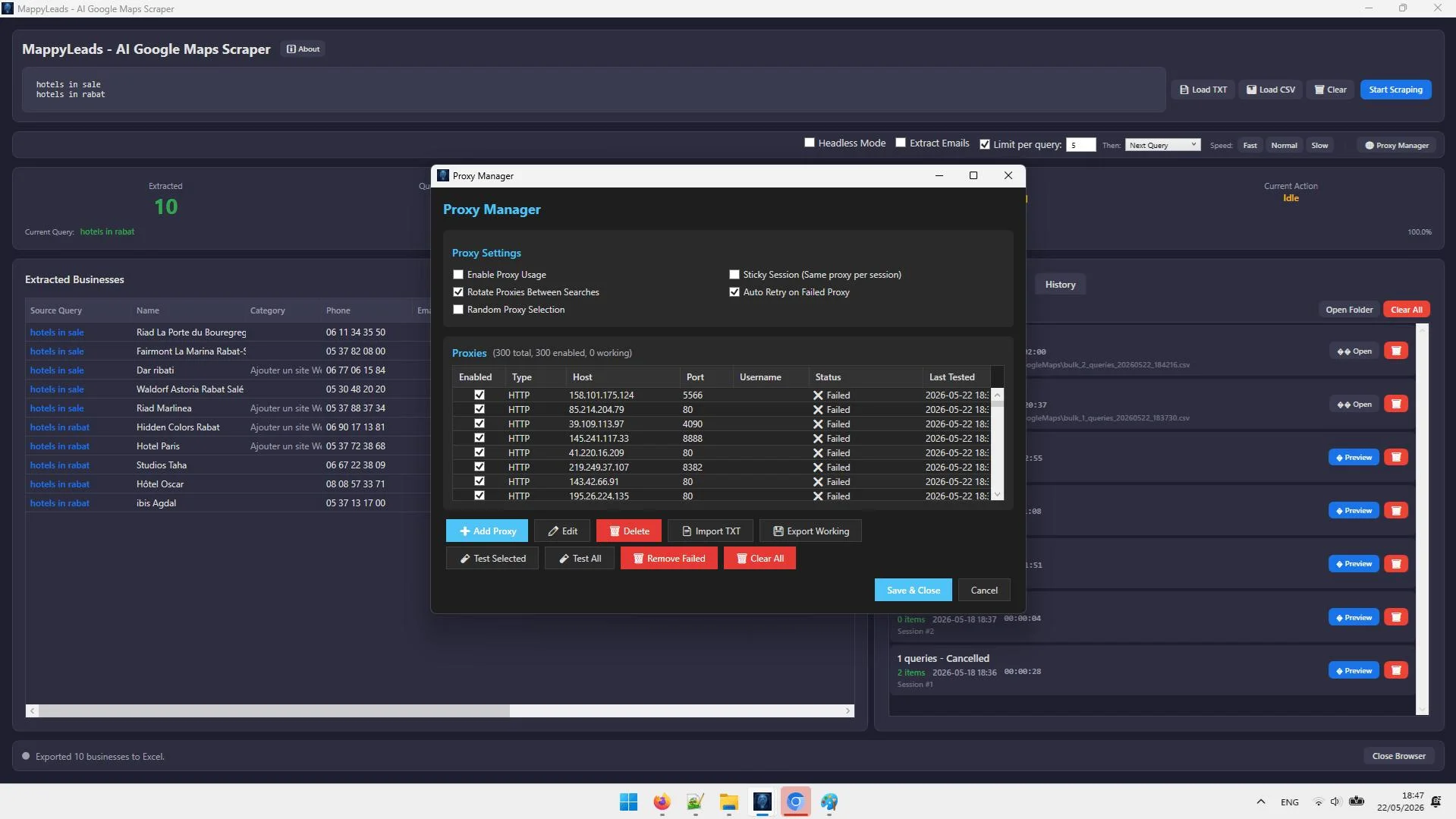
Task: Import proxies from TXT
Action: (x=710, y=531)
